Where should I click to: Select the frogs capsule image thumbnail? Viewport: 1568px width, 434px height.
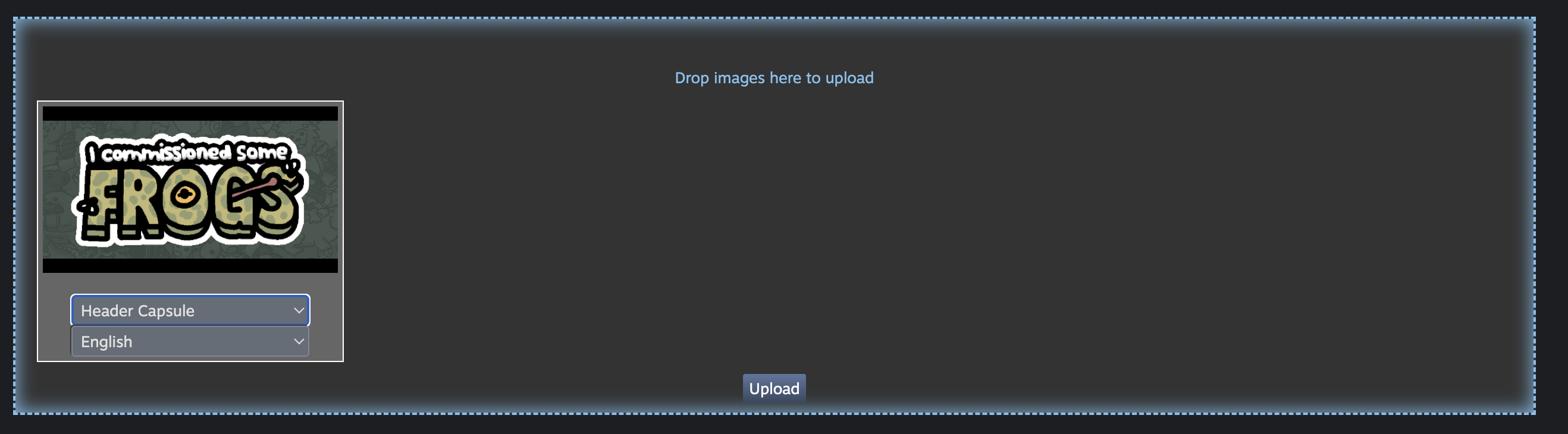pos(190,189)
